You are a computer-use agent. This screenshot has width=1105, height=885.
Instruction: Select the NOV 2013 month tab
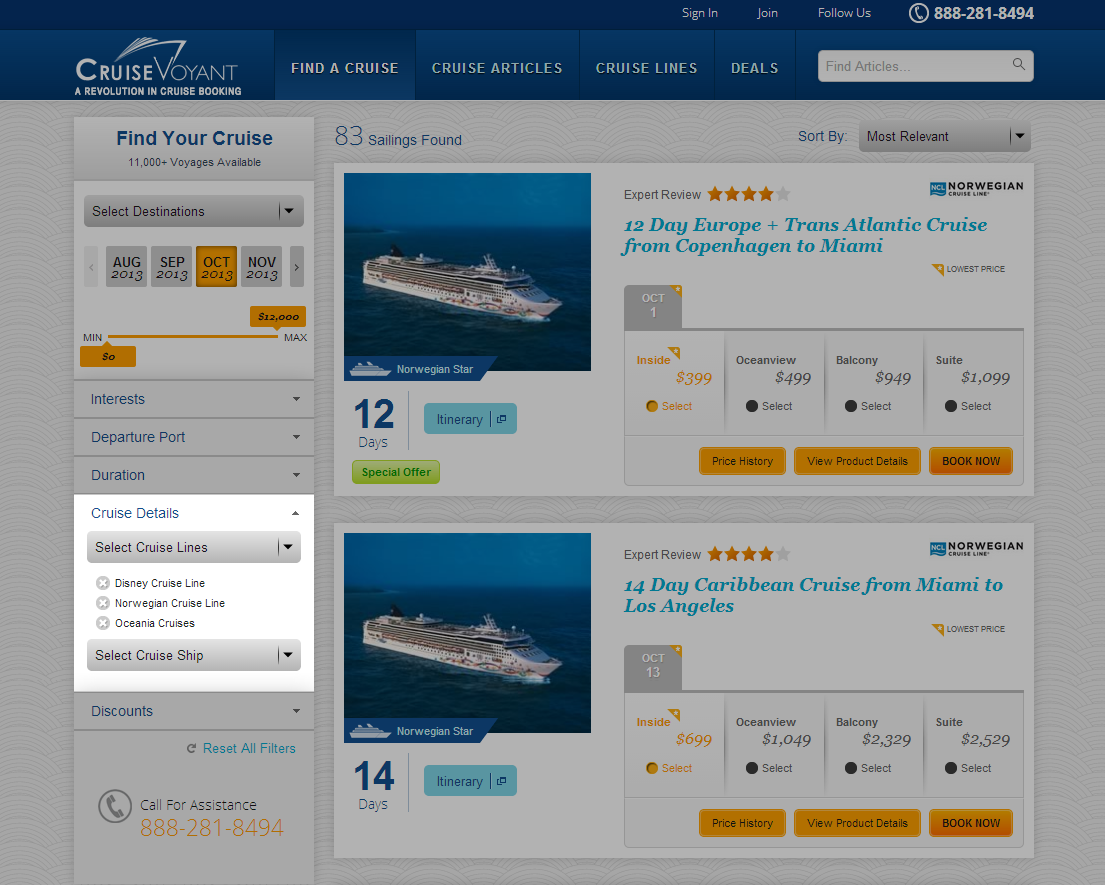[x=261, y=266]
